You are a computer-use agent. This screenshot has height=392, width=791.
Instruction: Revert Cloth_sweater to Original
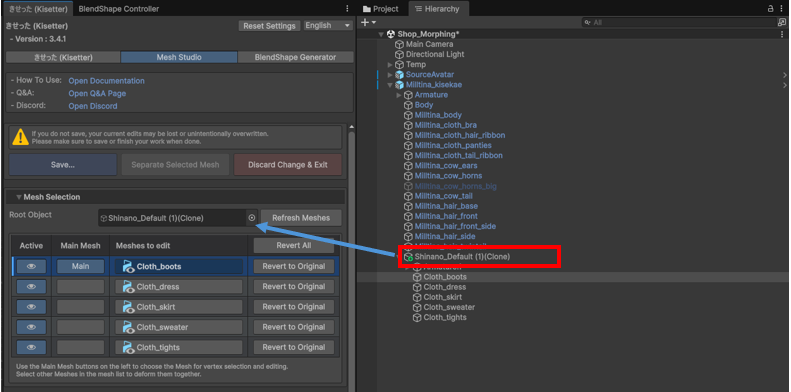[294, 327]
